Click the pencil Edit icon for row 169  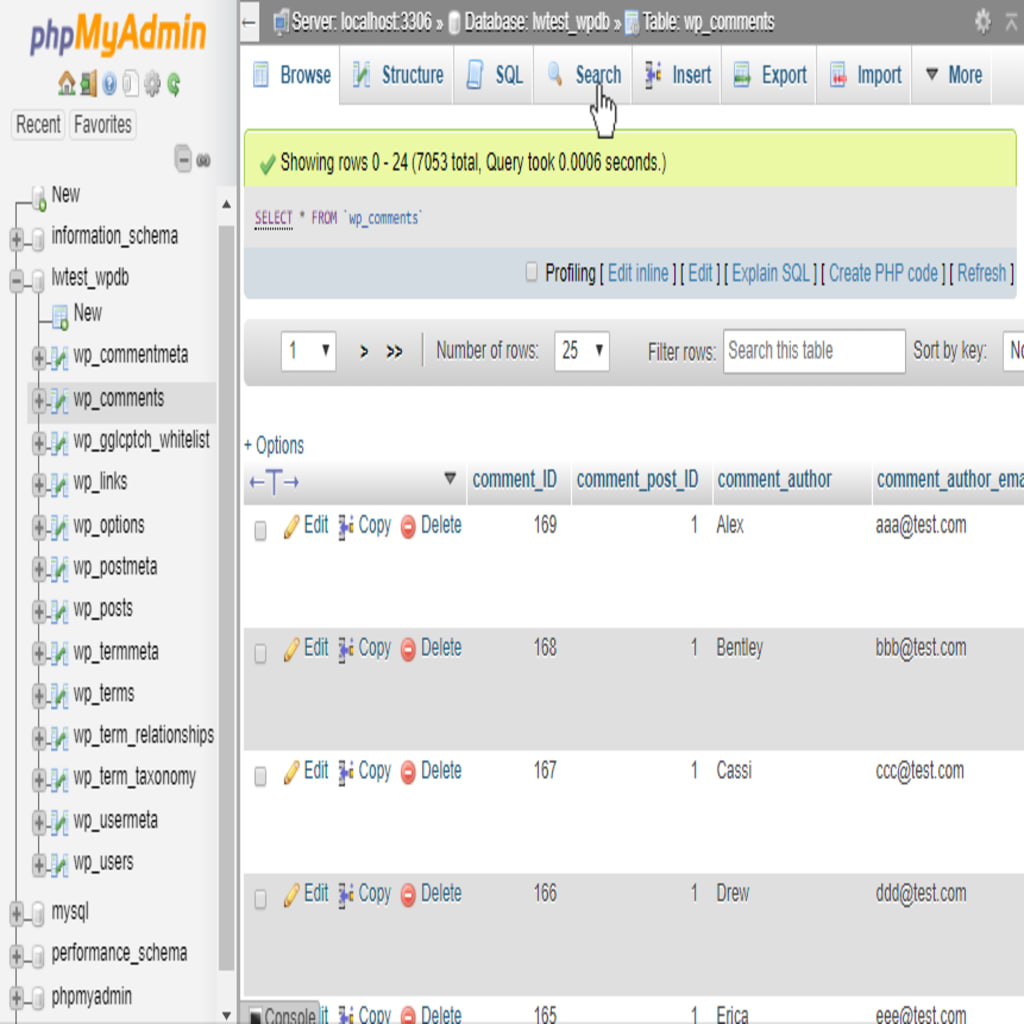292,526
